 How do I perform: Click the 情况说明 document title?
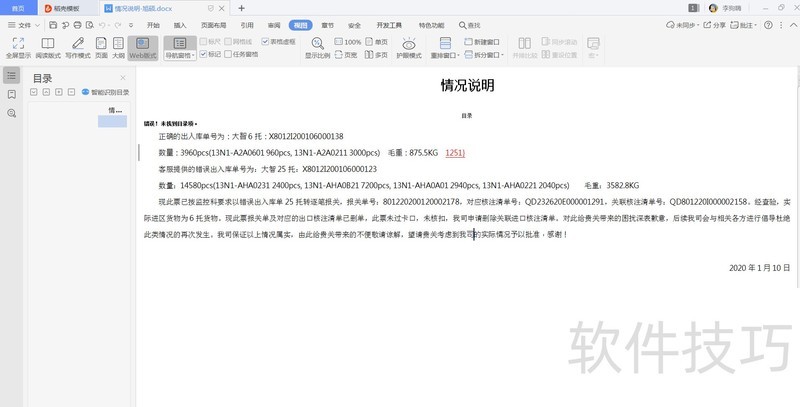click(x=467, y=85)
